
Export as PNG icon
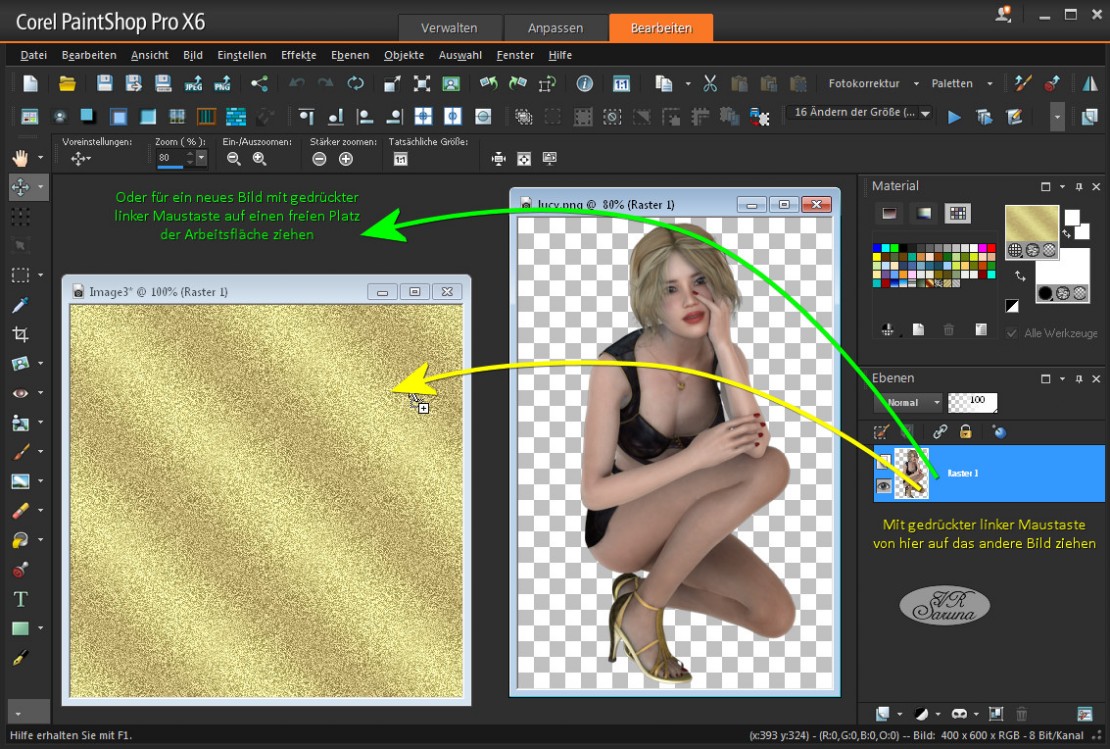[x=222, y=84]
